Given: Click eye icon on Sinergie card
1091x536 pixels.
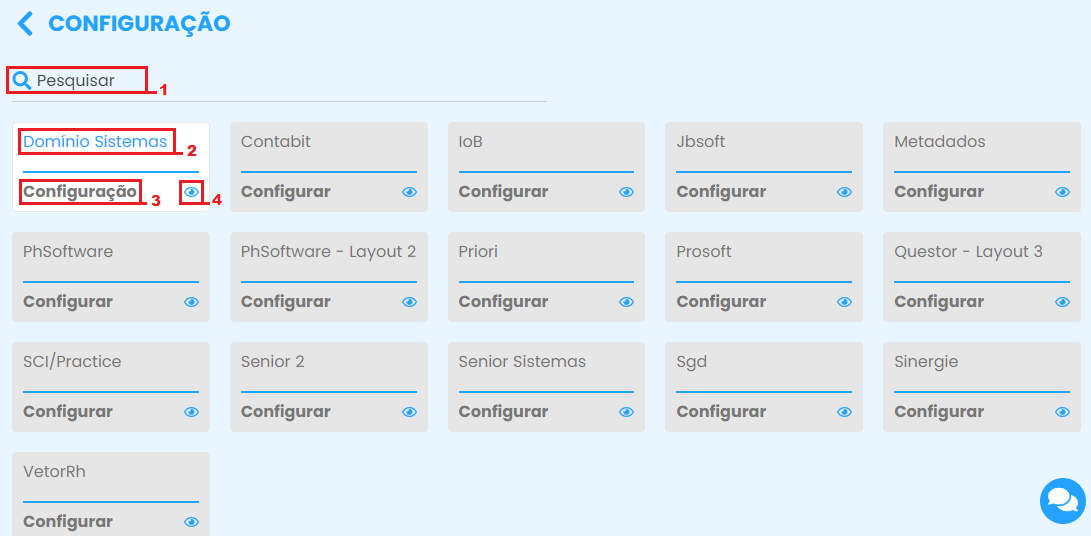Looking at the screenshot, I should click(x=1062, y=412).
